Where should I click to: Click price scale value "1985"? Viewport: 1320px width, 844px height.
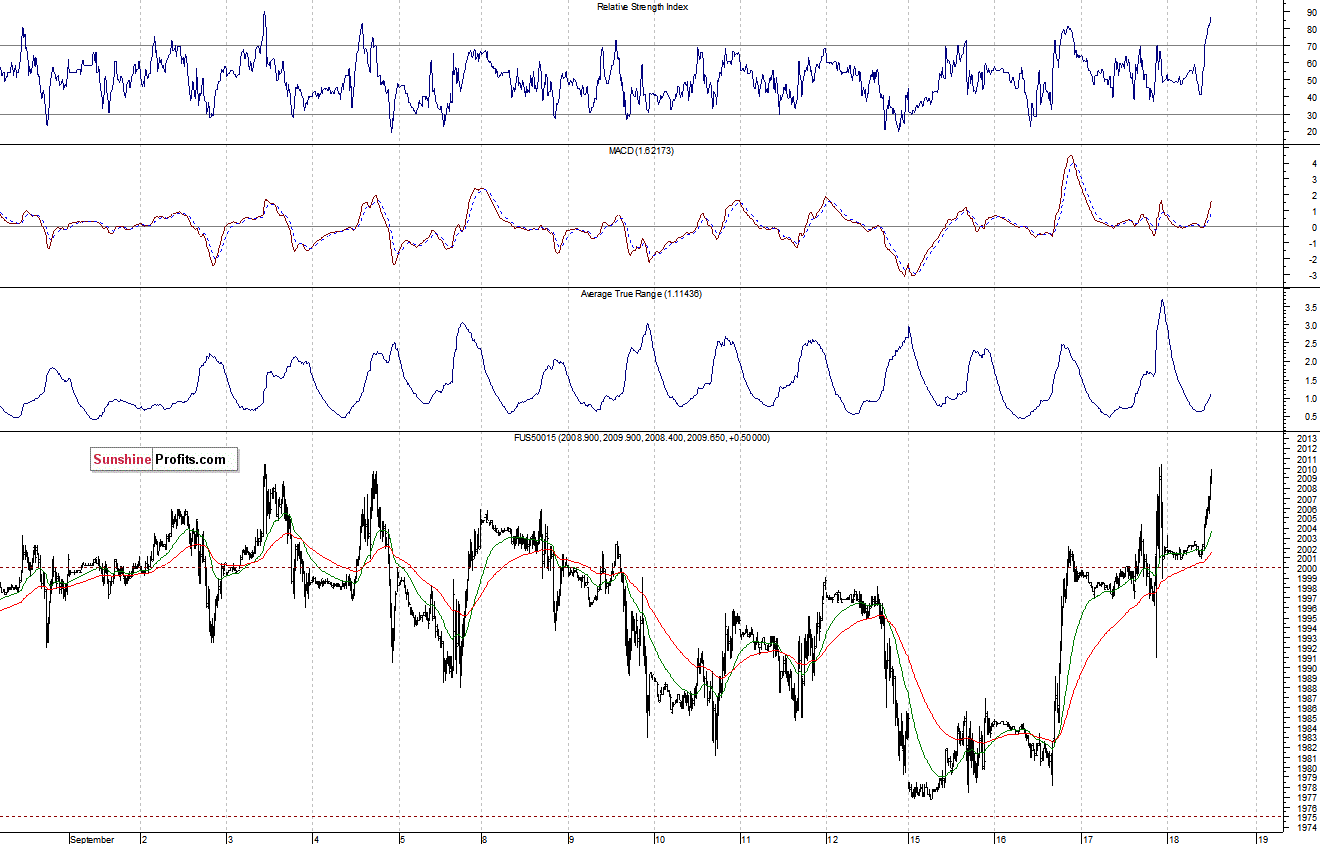coord(1306,718)
